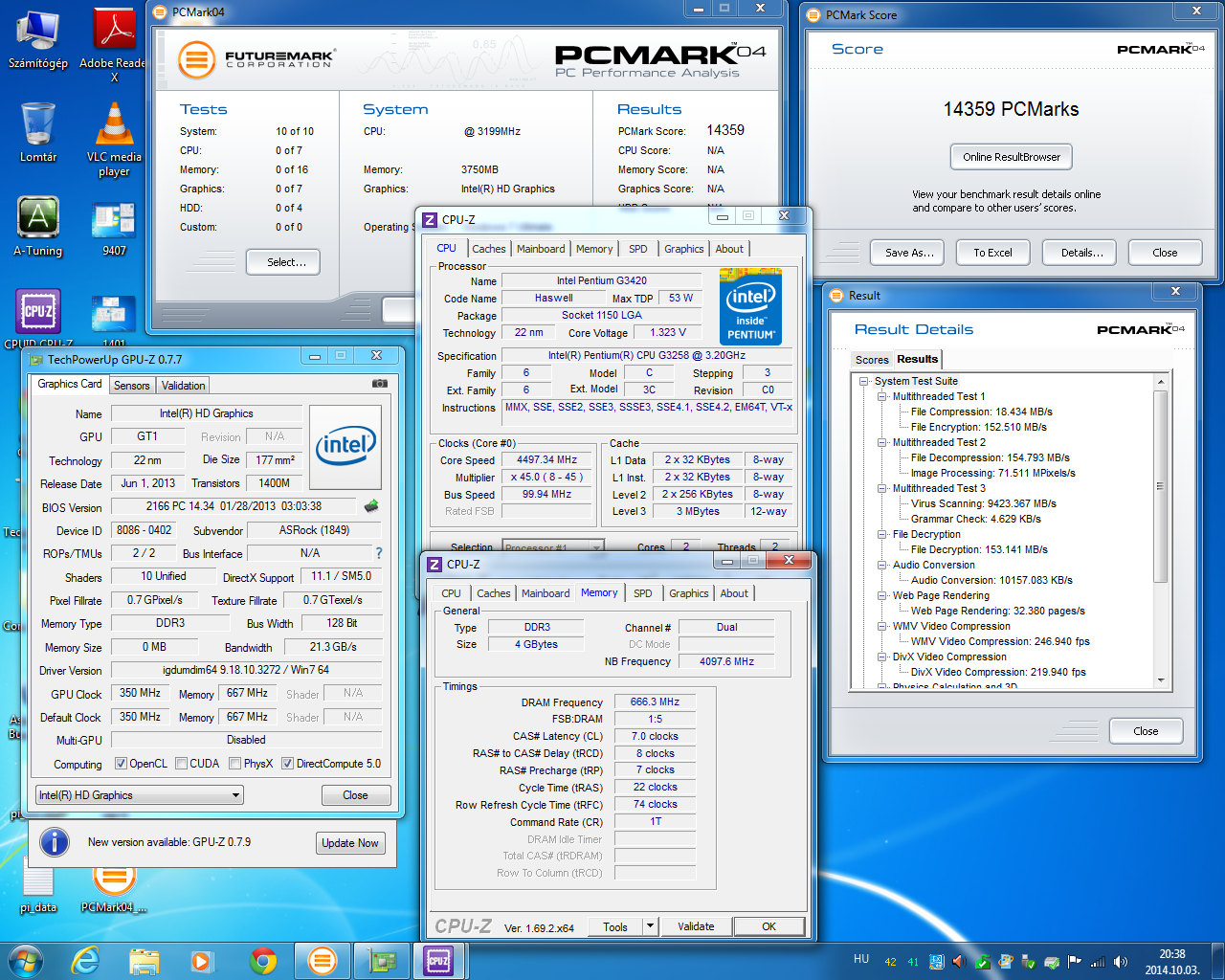Click Save As... in PCMark Score window
This screenshot has height=980, width=1225.
(x=908, y=253)
